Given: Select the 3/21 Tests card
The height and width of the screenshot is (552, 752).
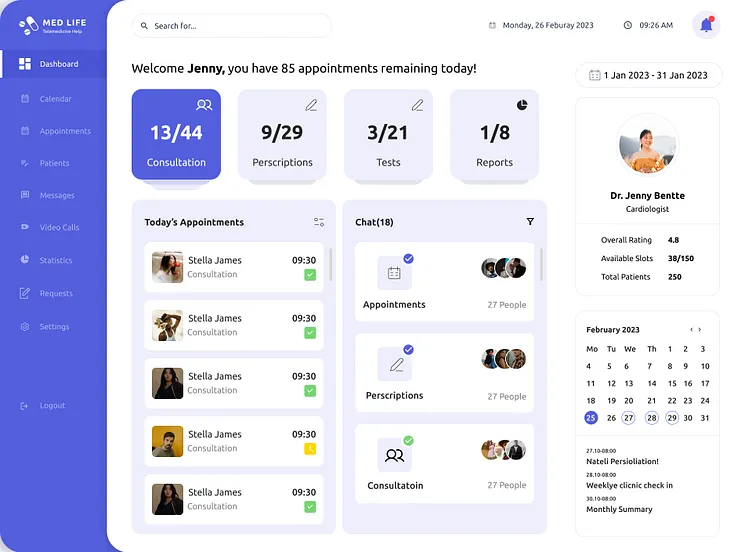Looking at the screenshot, I should (388, 134).
